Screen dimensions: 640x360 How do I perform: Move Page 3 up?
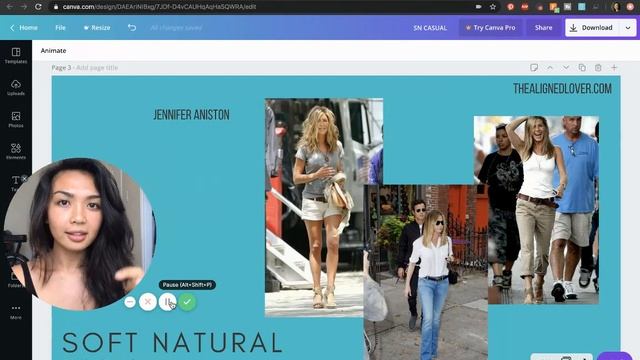(550, 68)
